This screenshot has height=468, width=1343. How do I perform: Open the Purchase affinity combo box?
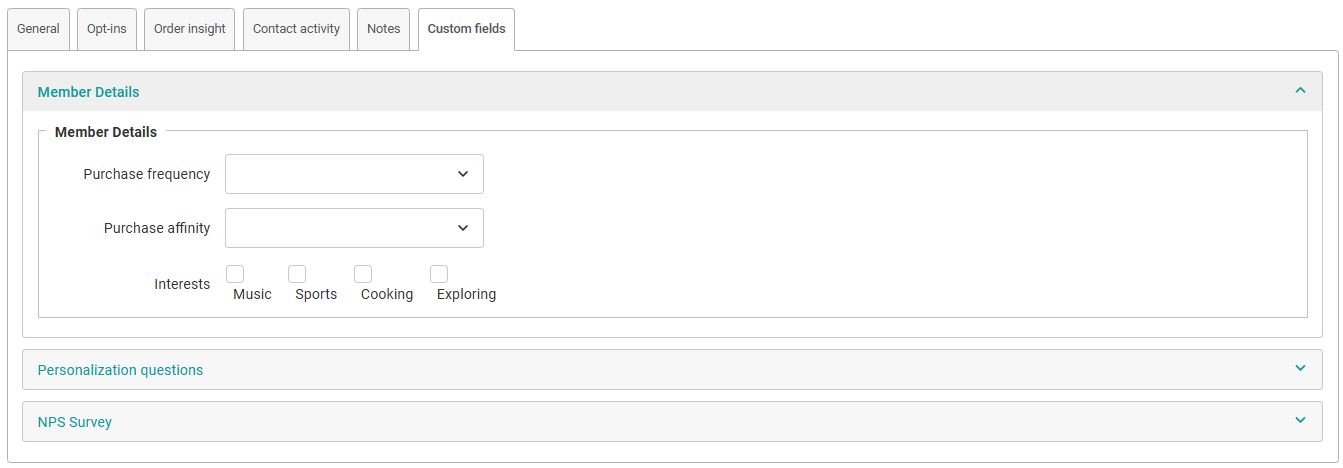pyautogui.click(x=340, y=228)
